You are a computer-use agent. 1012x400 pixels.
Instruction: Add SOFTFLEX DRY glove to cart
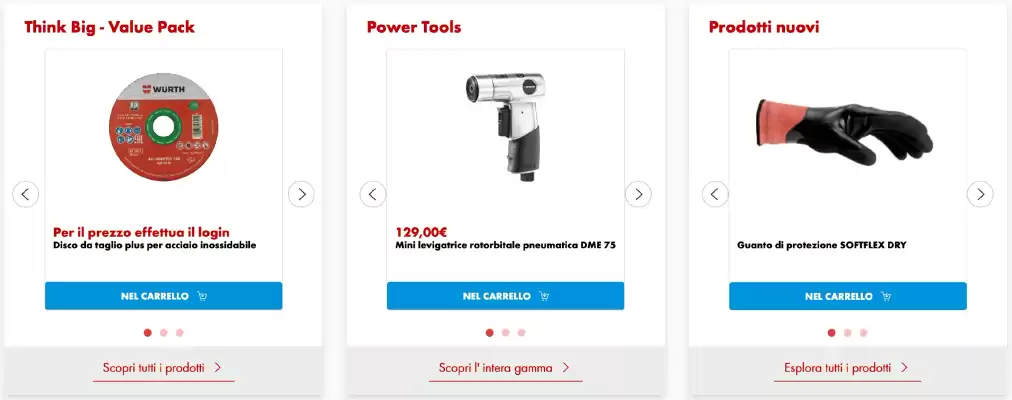(x=848, y=296)
